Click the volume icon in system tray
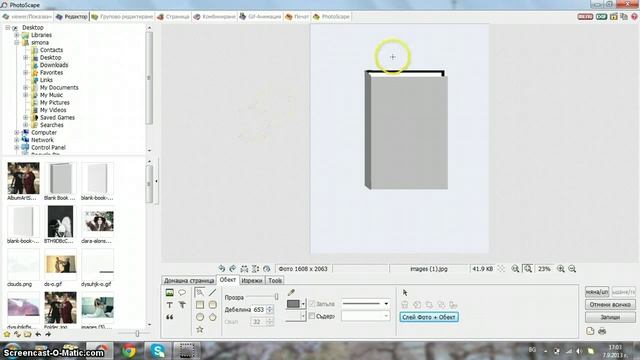This screenshot has height=360, width=640. pyautogui.click(x=579, y=351)
